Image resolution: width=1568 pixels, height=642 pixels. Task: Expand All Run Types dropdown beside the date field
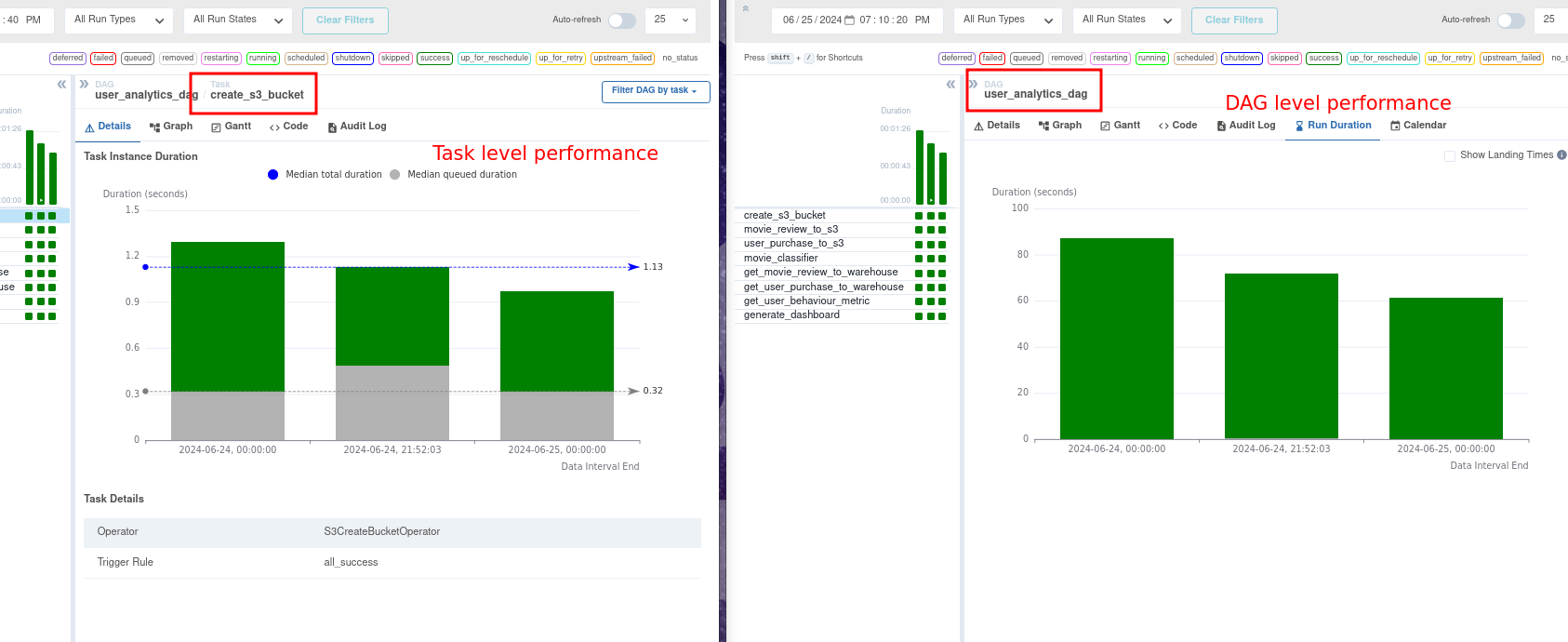1008,20
